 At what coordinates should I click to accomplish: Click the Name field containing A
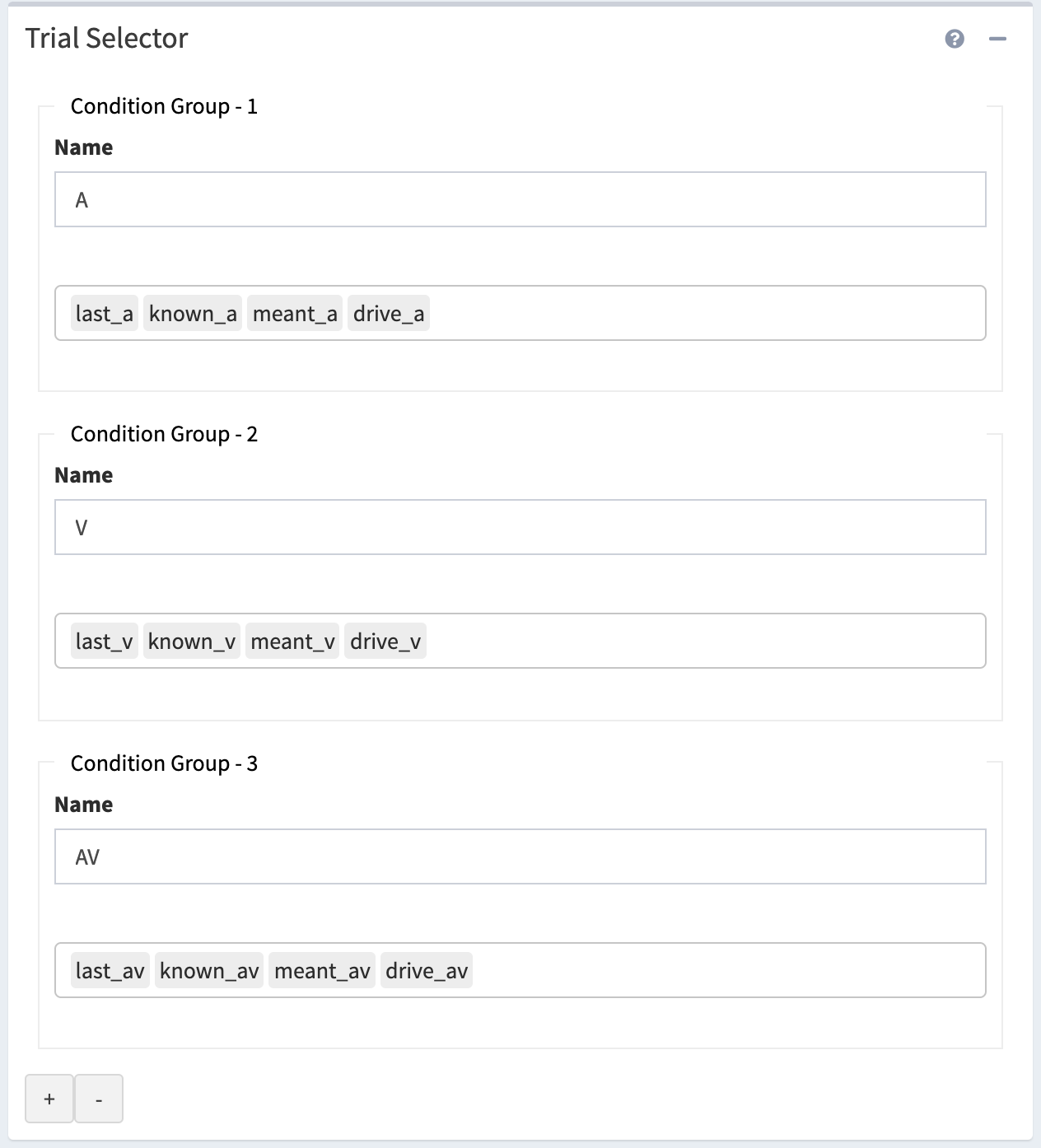(520, 199)
